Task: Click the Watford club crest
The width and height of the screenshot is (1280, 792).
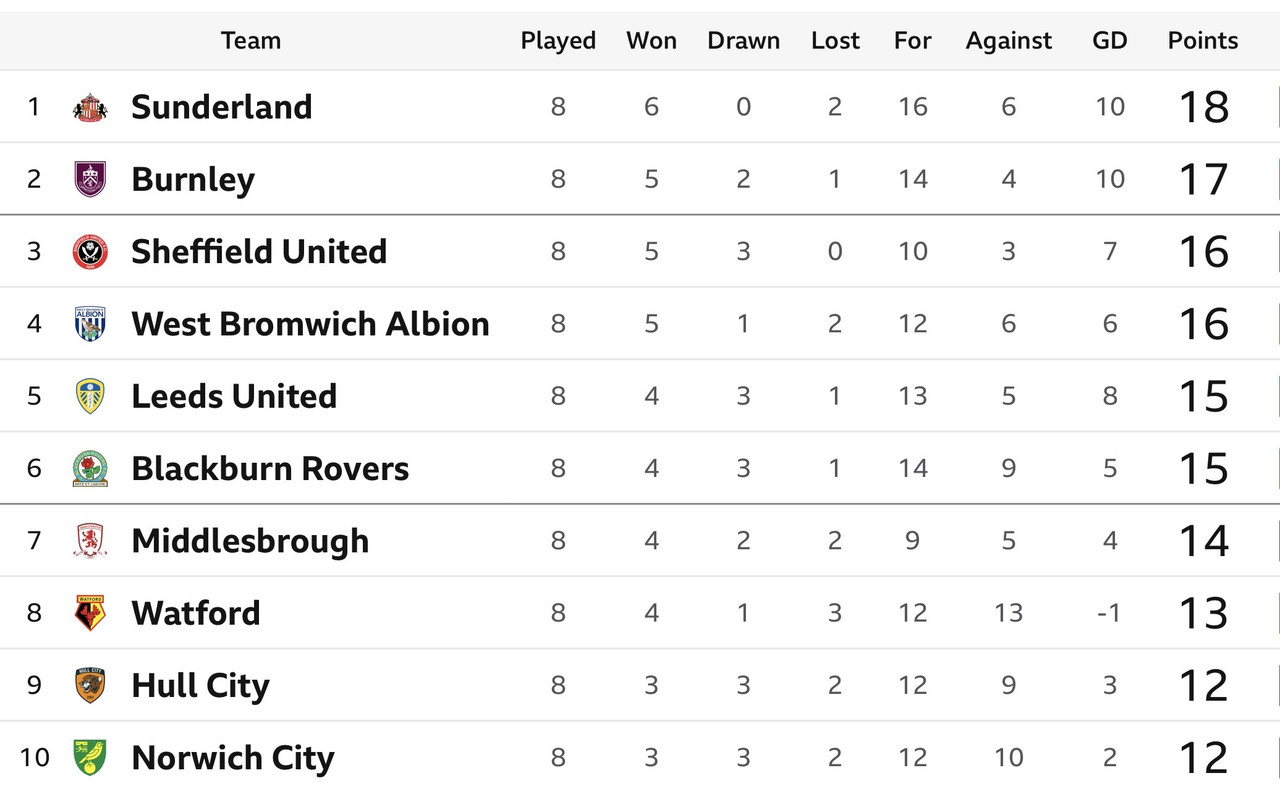Action: (x=90, y=613)
